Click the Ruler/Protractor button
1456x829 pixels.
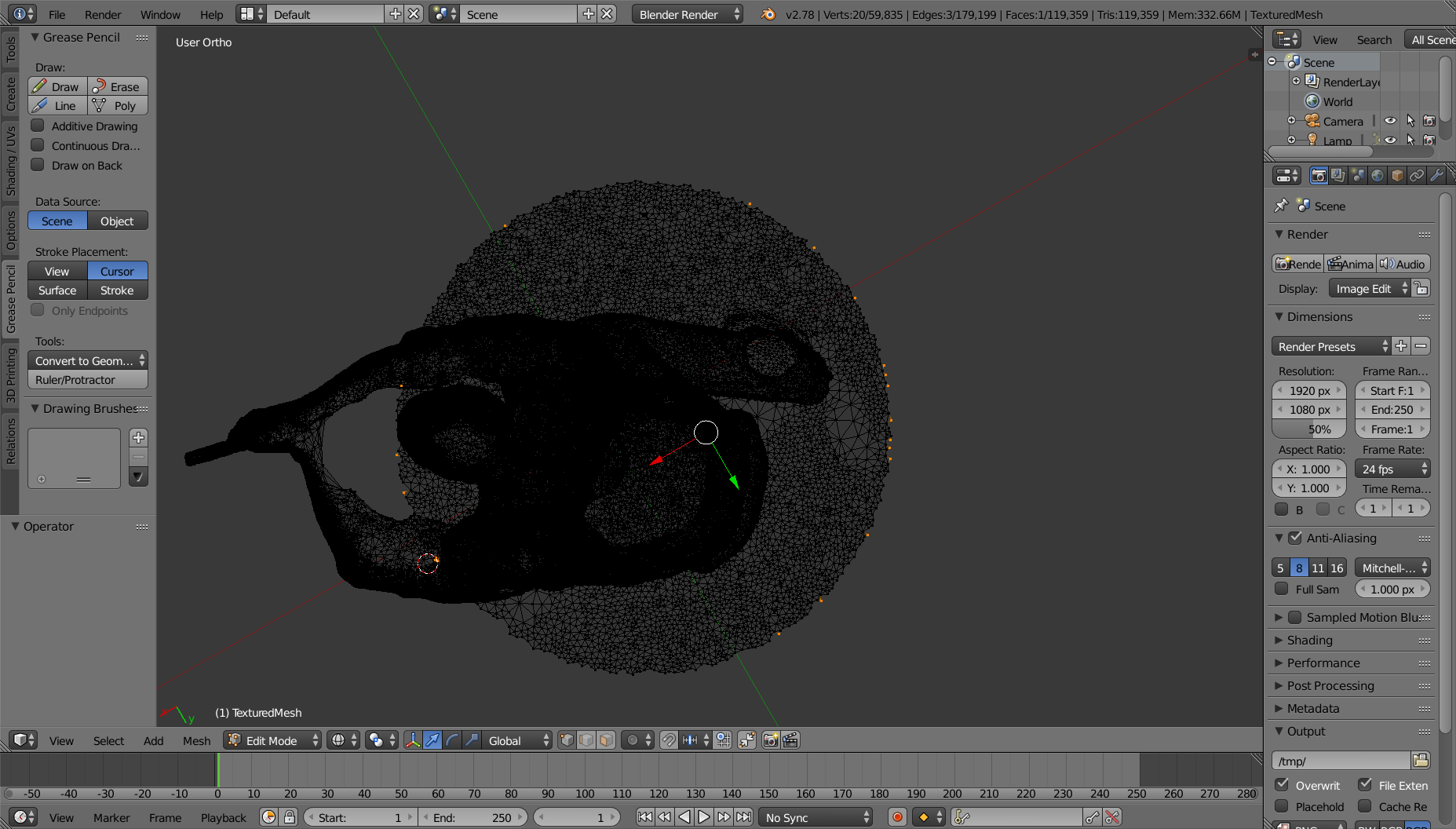tap(88, 379)
